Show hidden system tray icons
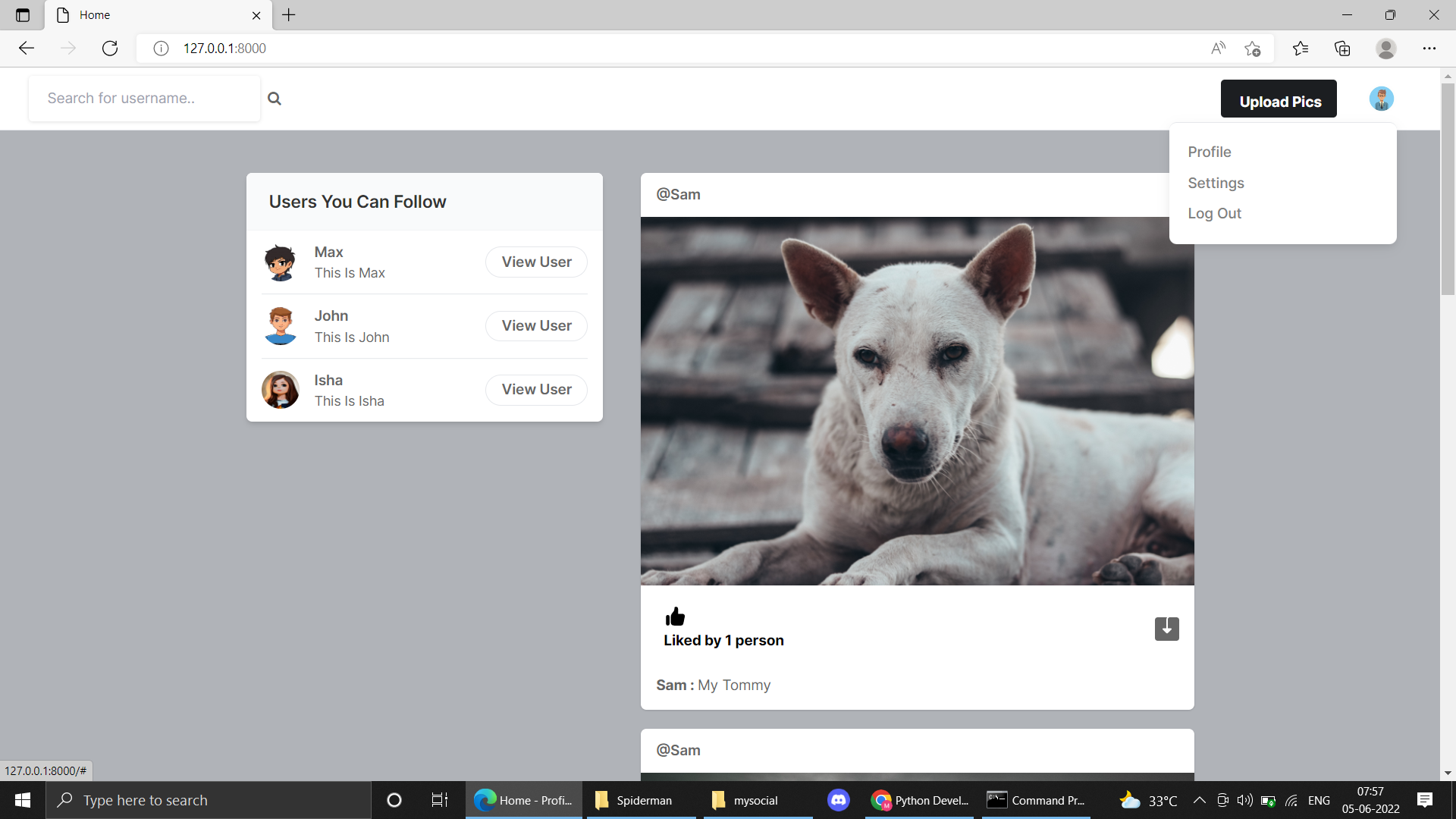Screen dimensions: 1456x819 click(x=1199, y=800)
